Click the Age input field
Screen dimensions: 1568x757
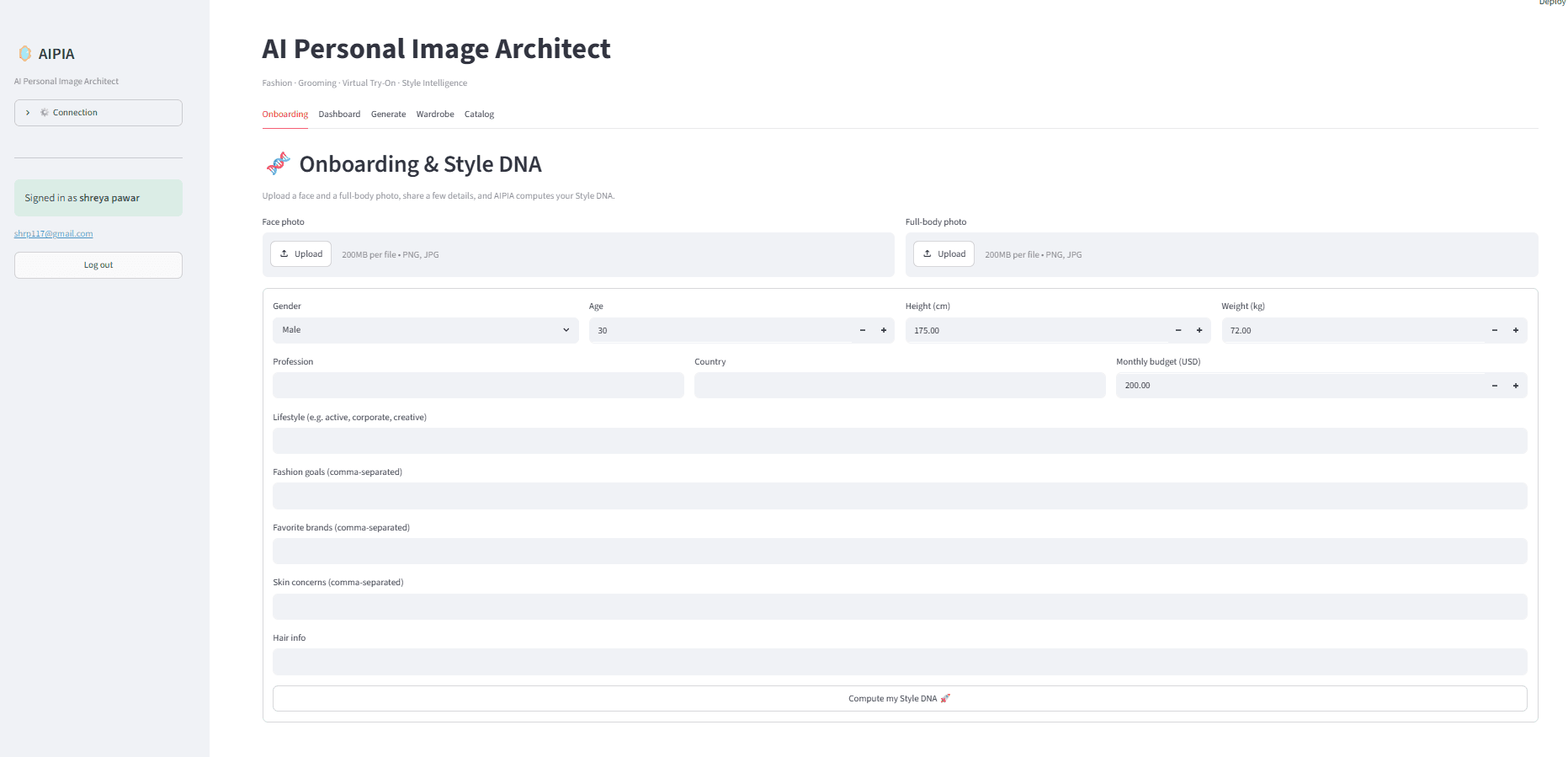720,330
